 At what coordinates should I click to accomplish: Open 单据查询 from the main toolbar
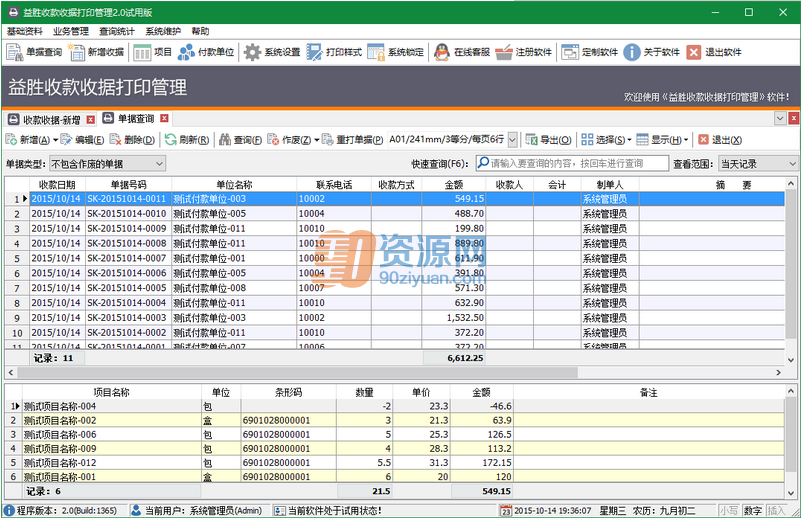(34, 52)
